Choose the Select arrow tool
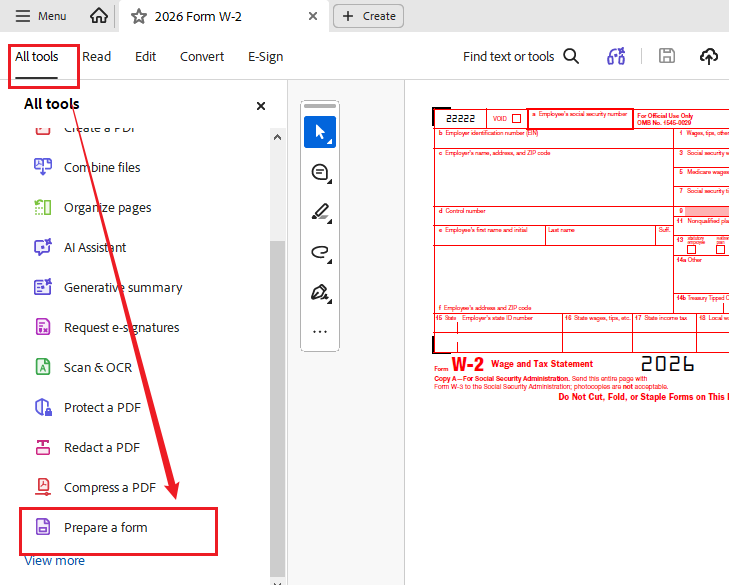 click(320, 132)
